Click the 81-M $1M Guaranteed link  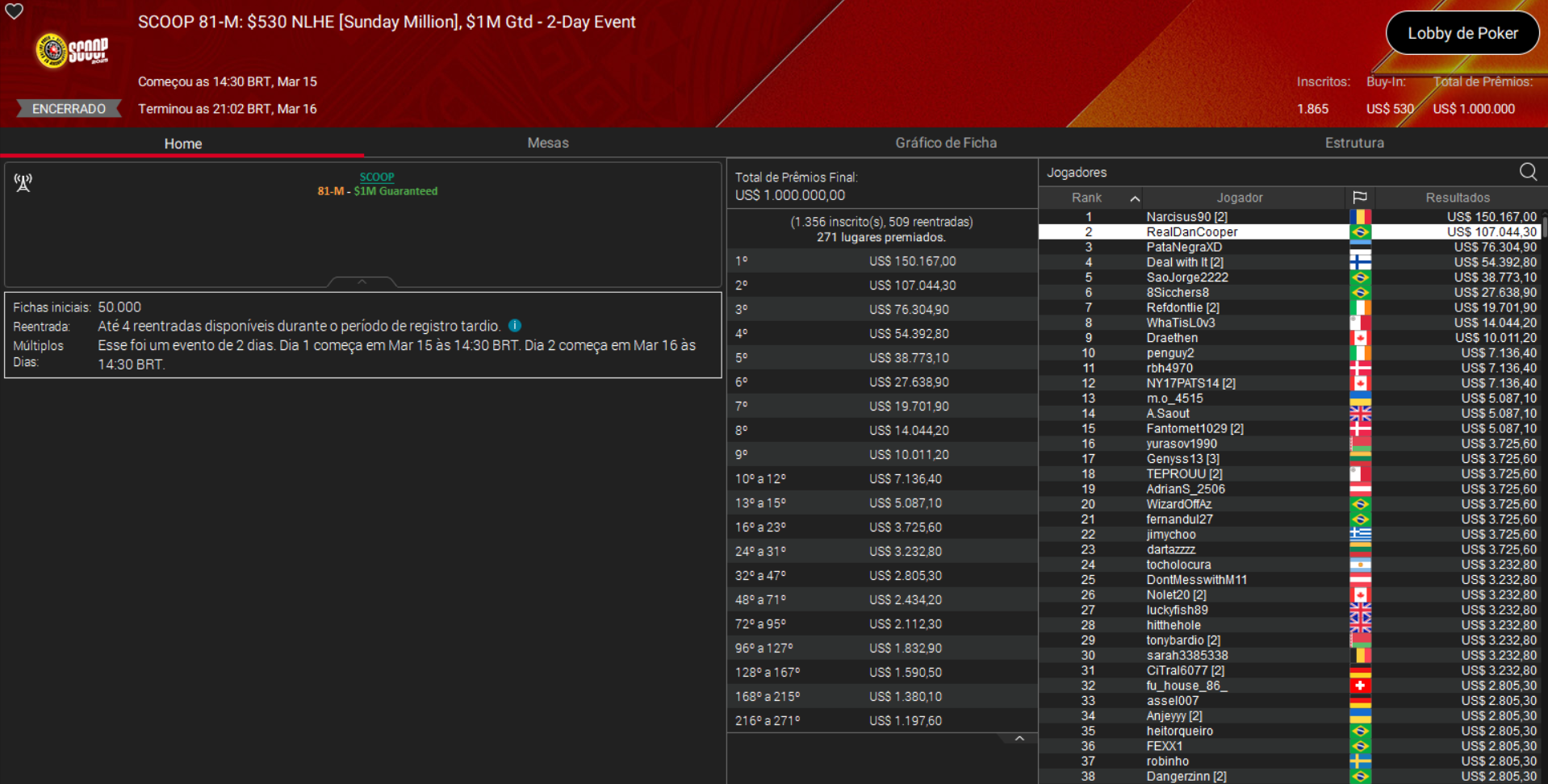click(376, 191)
